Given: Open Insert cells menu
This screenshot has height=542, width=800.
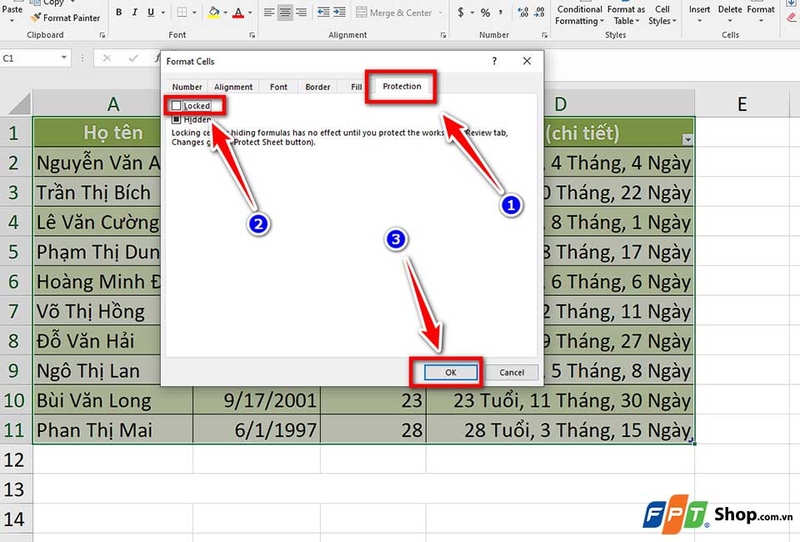Looking at the screenshot, I should click(x=699, y=14).
